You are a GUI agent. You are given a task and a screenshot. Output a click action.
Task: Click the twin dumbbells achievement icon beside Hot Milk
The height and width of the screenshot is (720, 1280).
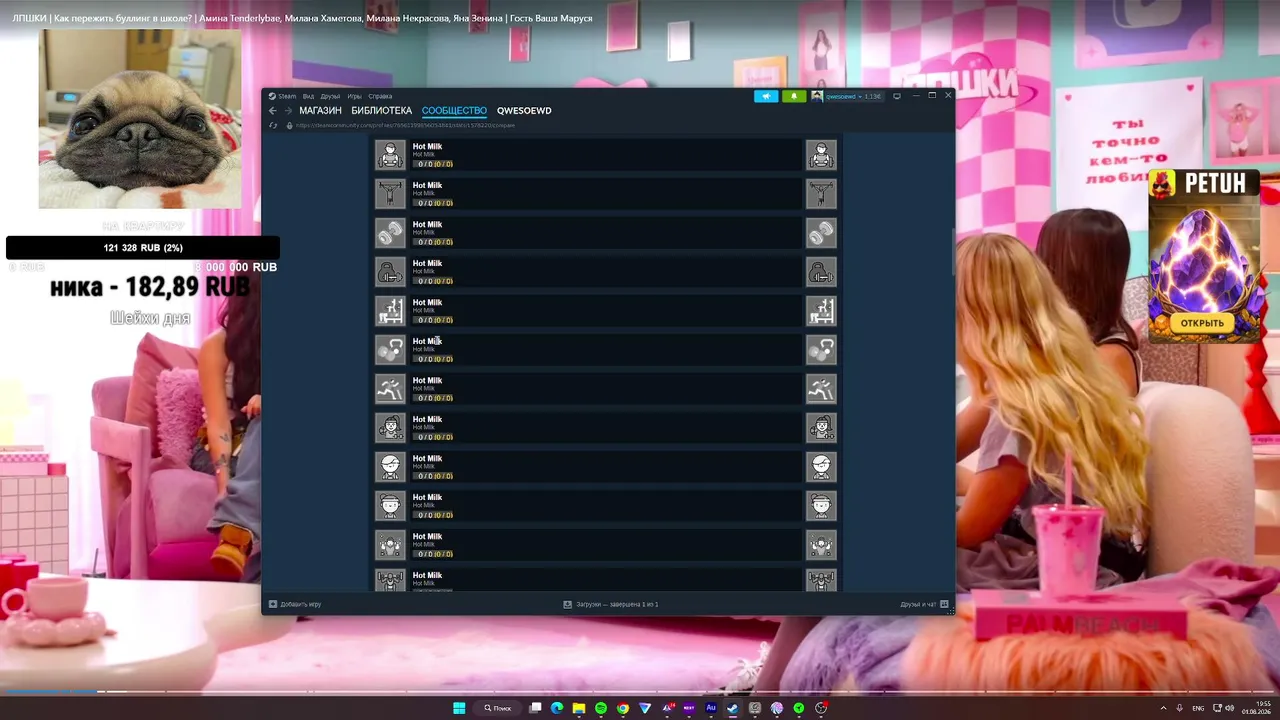tap(390, 233)
